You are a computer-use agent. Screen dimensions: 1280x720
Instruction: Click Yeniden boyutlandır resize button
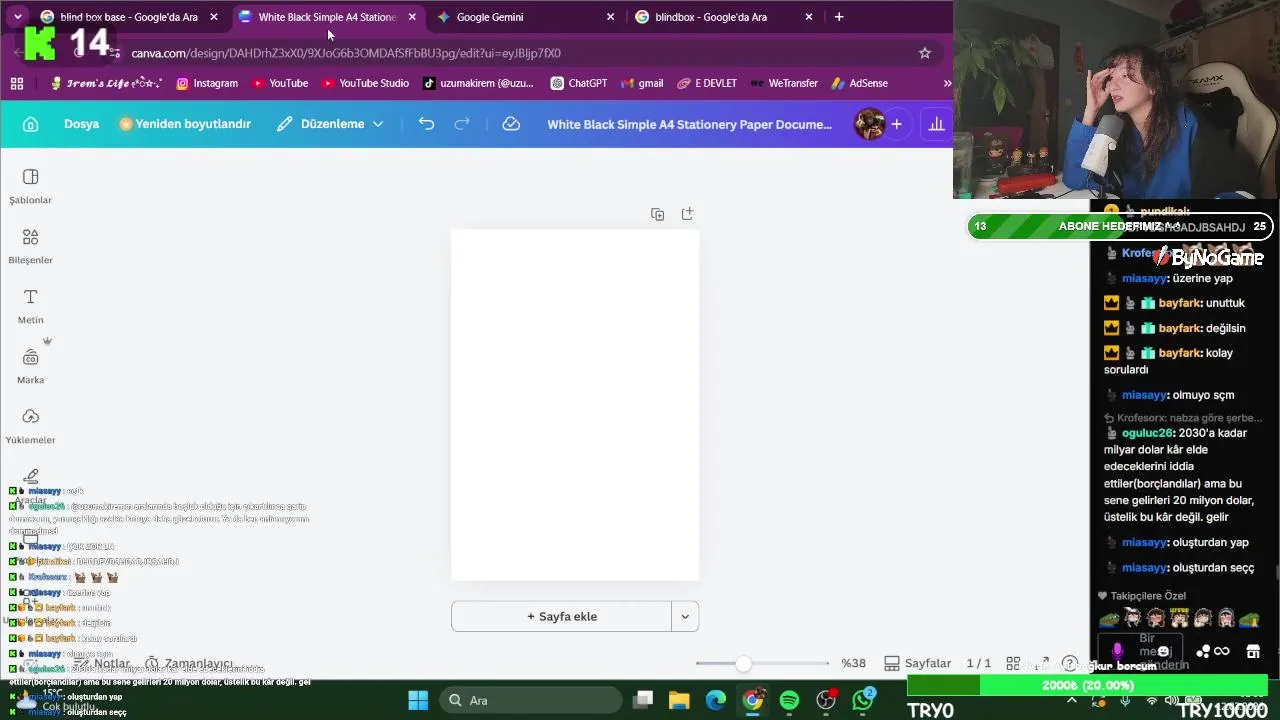coord(185,124)
